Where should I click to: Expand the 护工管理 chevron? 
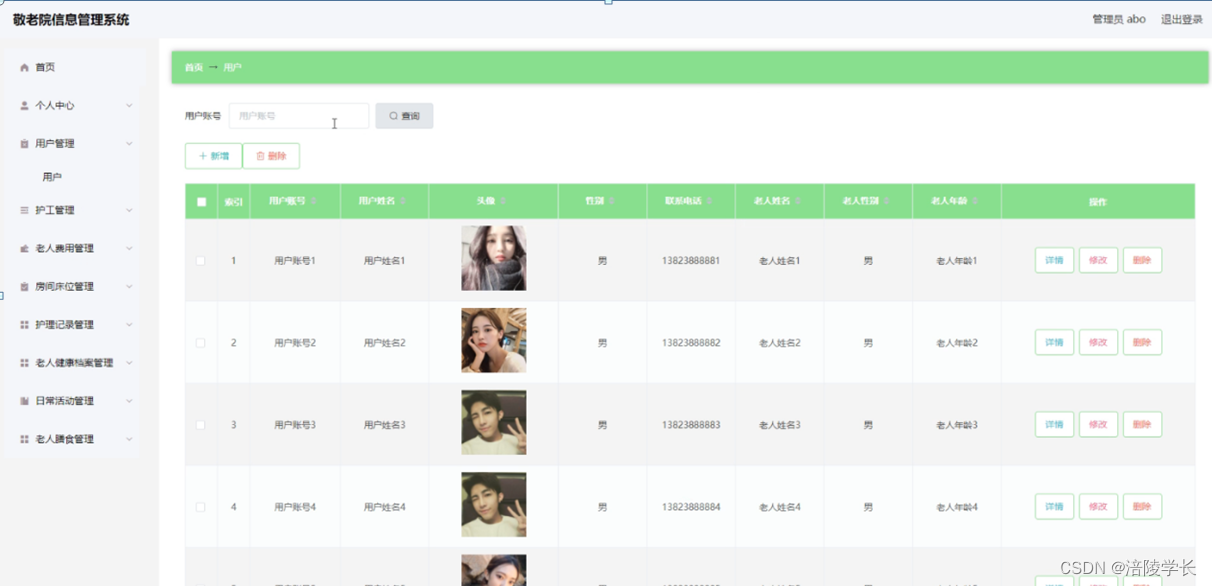click(x=129, y=210)
